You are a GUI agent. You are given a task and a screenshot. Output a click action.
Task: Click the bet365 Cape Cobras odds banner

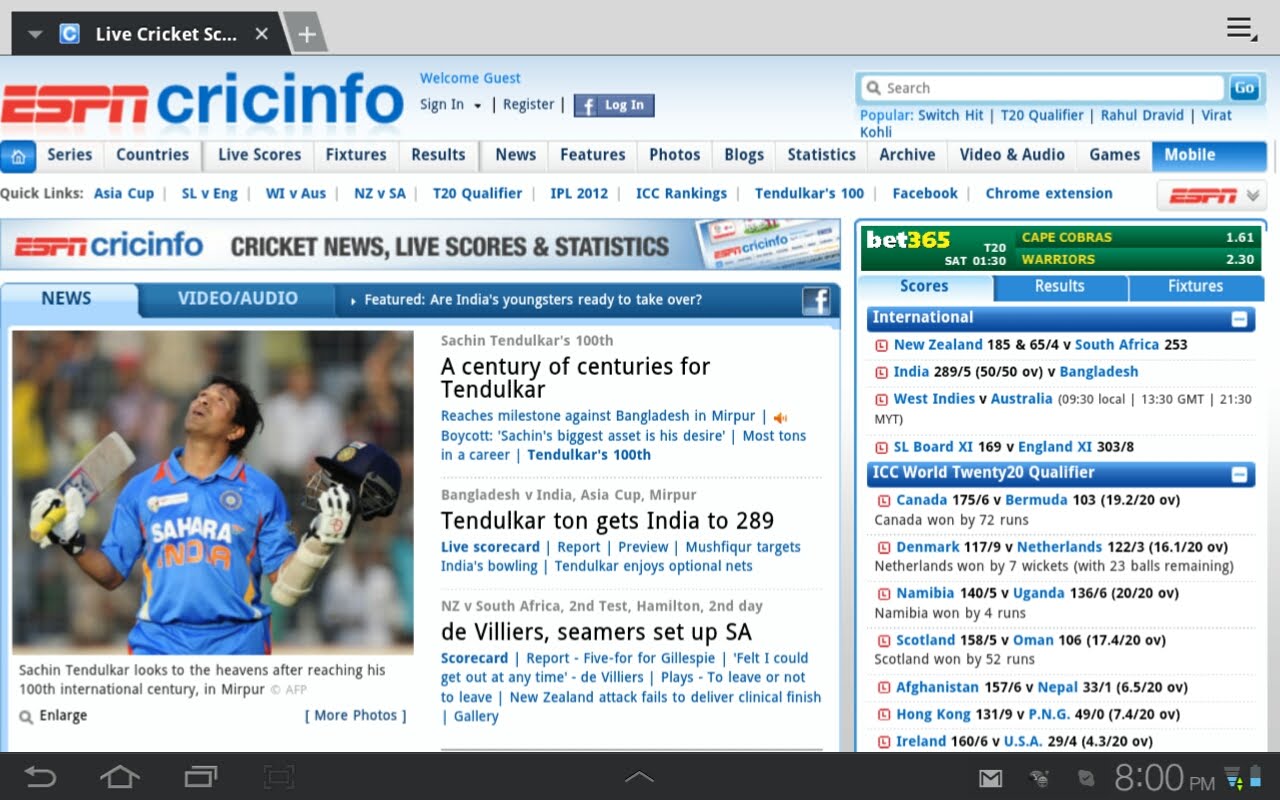(x=1061, y=248)
